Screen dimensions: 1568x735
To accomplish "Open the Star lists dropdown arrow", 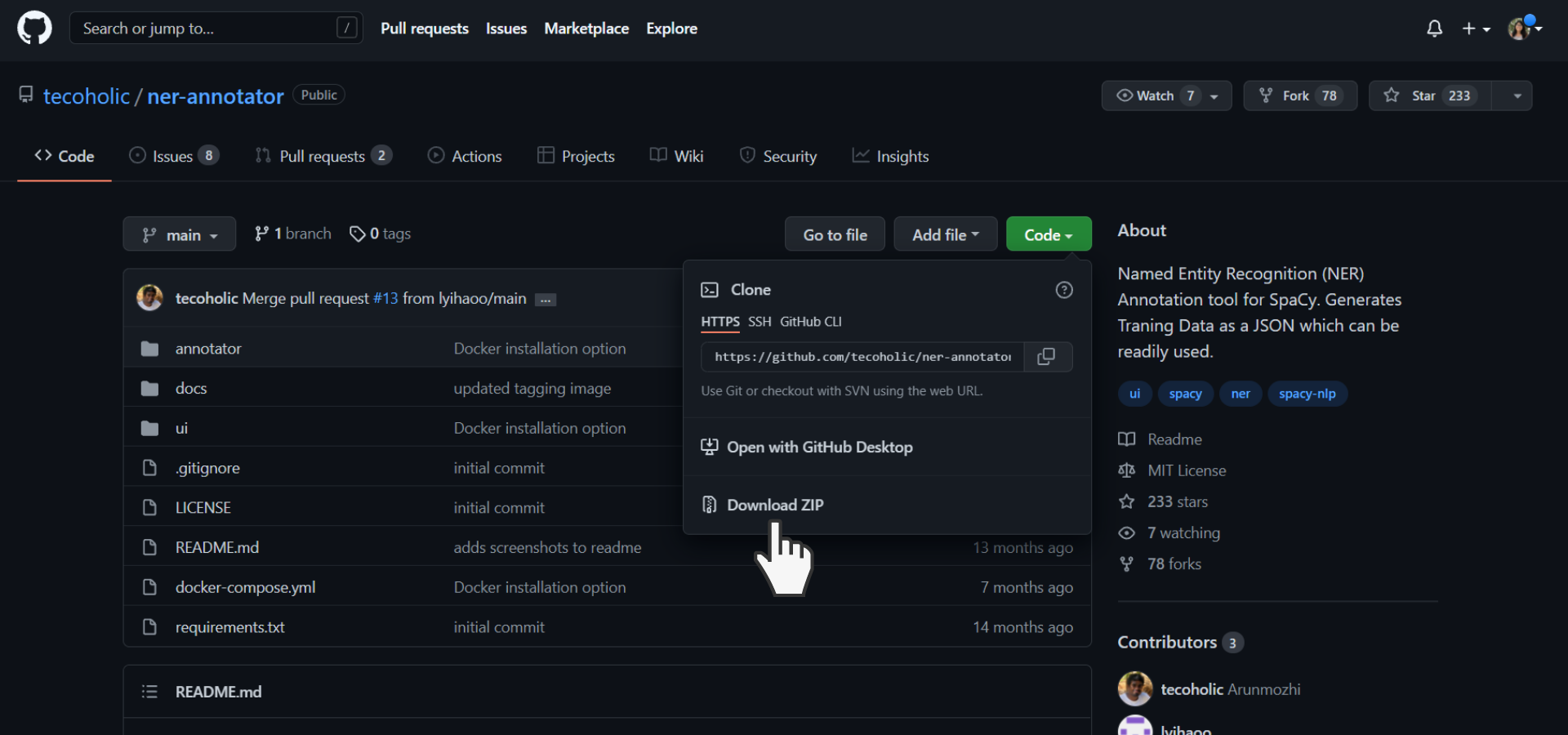I will (1517, 96).
